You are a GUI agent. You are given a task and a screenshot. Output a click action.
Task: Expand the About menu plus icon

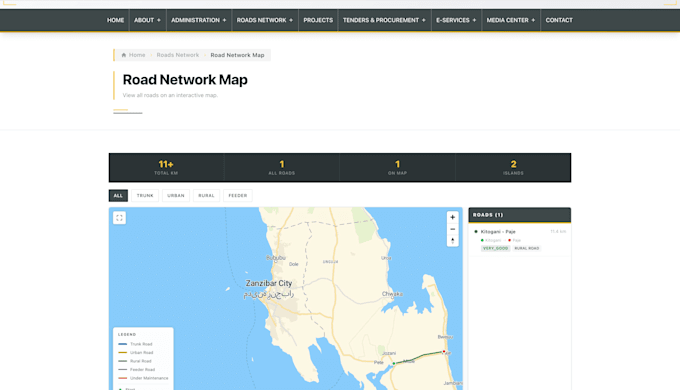tap(159, 20)
